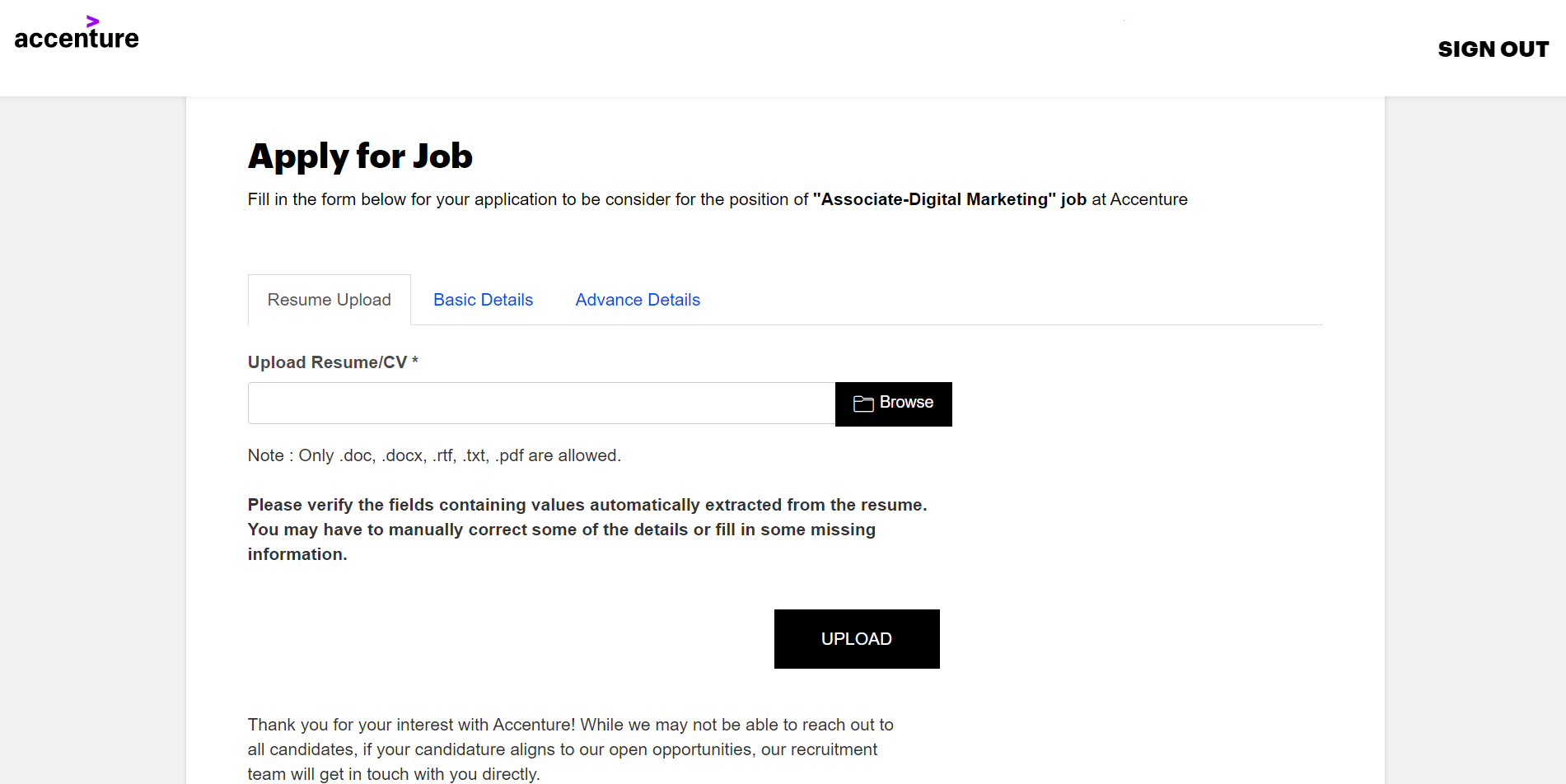Image resolution: width=1566 pixels, height=784 pixels.
Task: Focus the resume file path field
Action: click(x=541, y=404)
